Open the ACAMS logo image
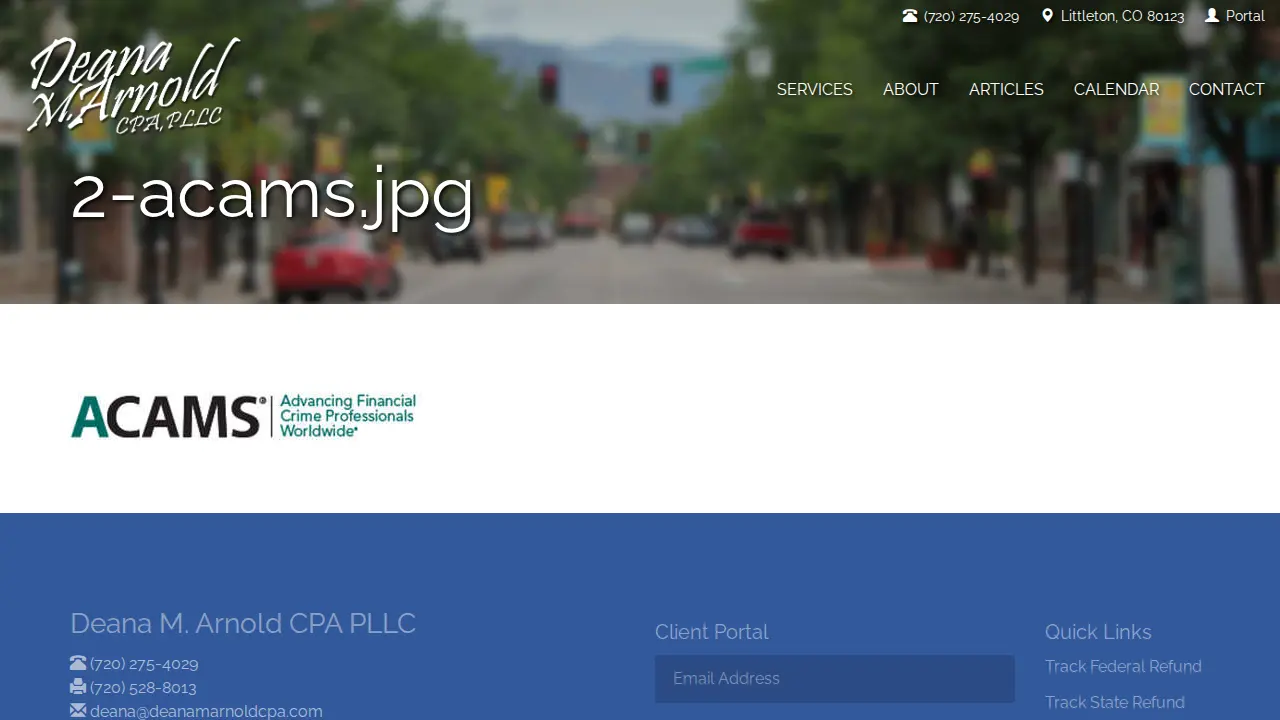Viewport: 1280px width, 720px height. coord(243,416)
